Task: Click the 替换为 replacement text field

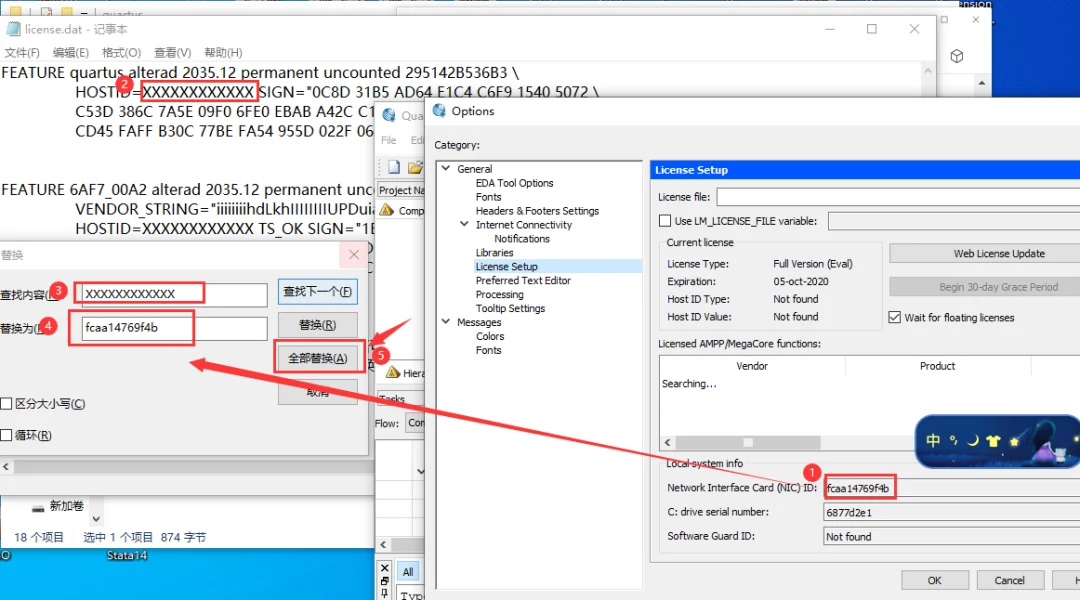Action: coord(174,328)
